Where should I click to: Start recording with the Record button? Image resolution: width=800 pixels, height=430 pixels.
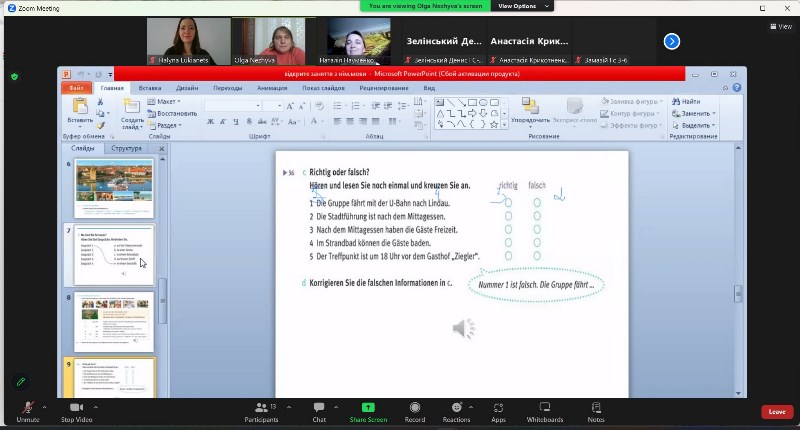pyautogui.click(x=414, y=409)
